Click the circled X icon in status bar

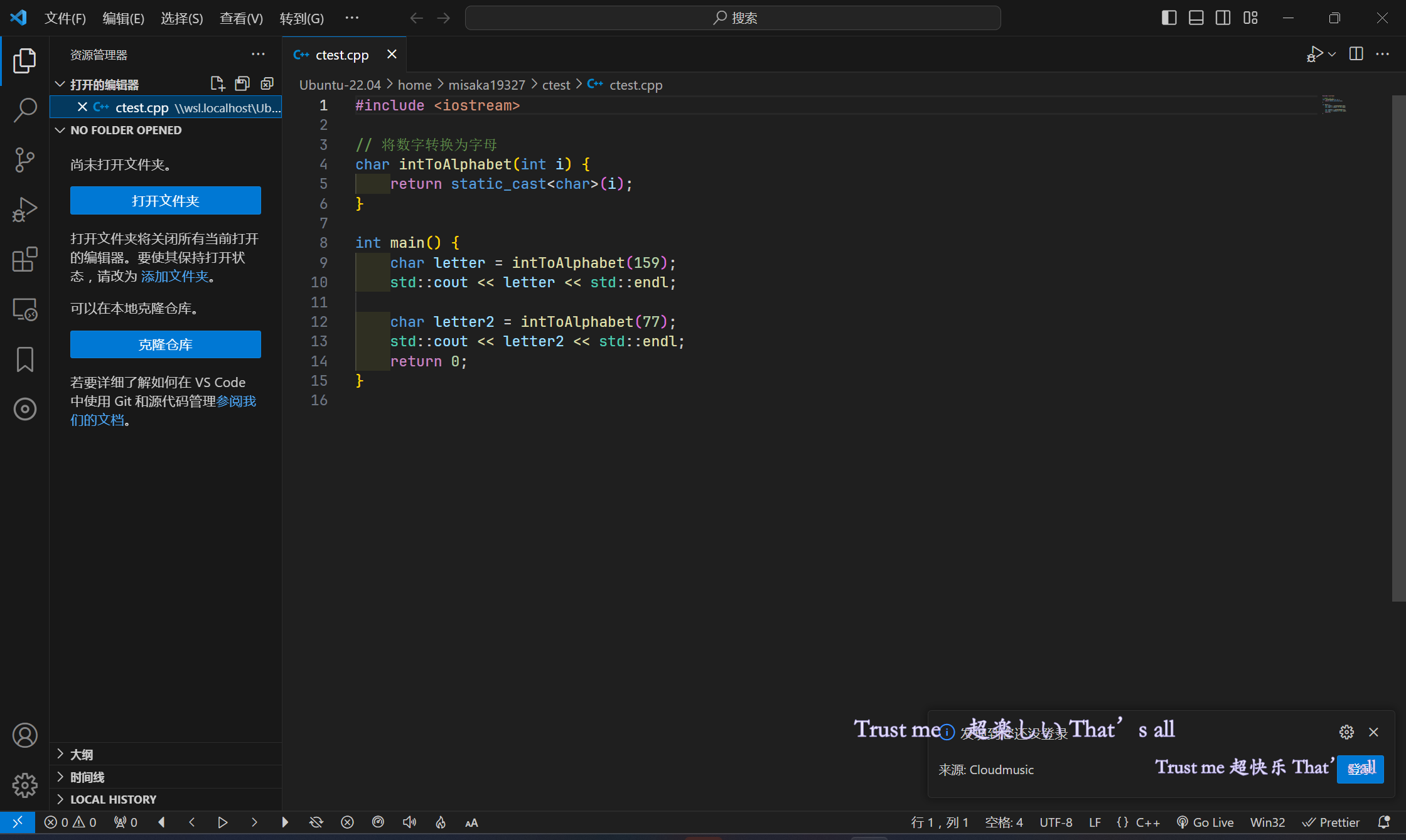pos(347,822)
